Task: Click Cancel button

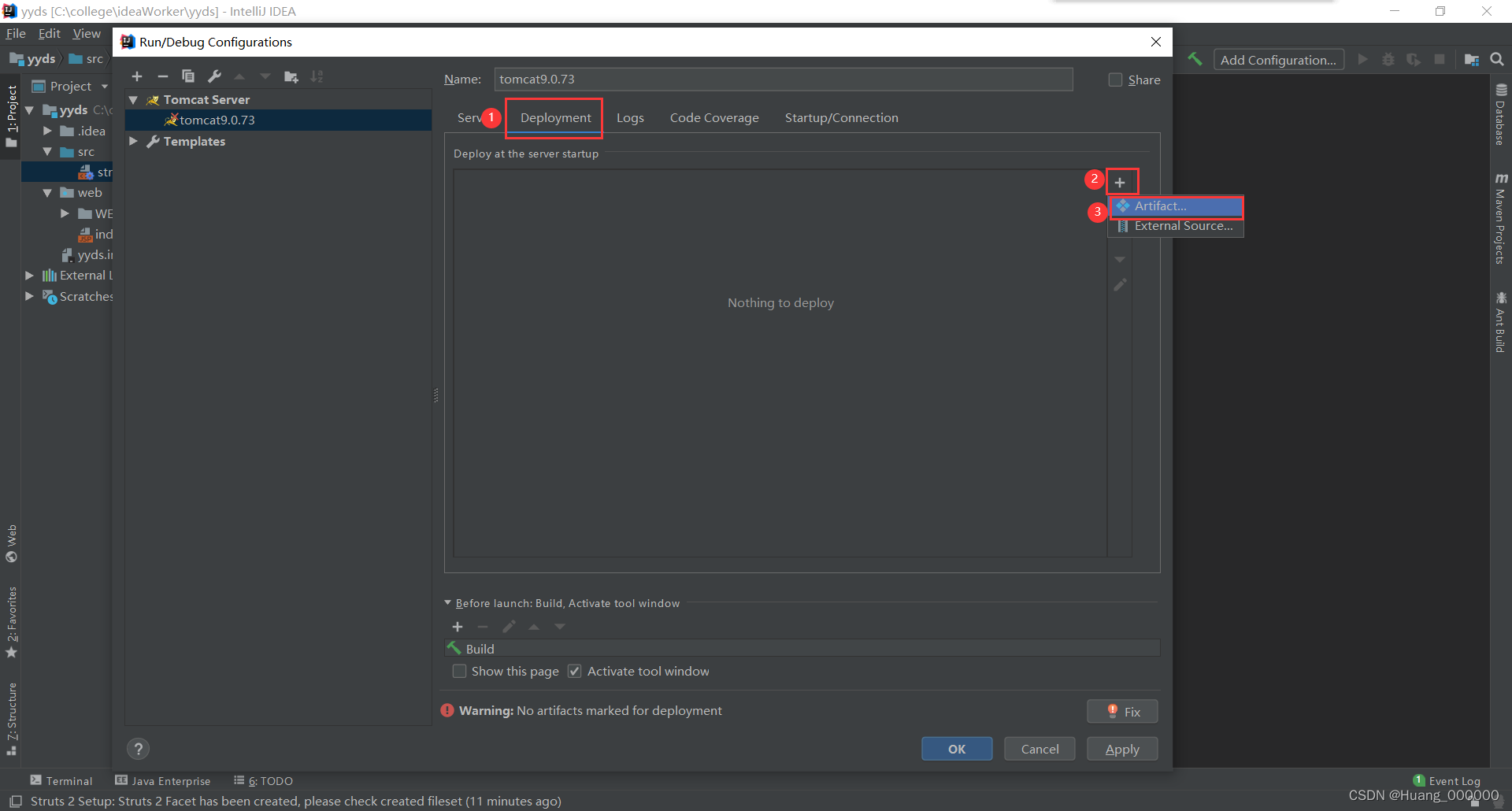Action: coord(1039,749)
